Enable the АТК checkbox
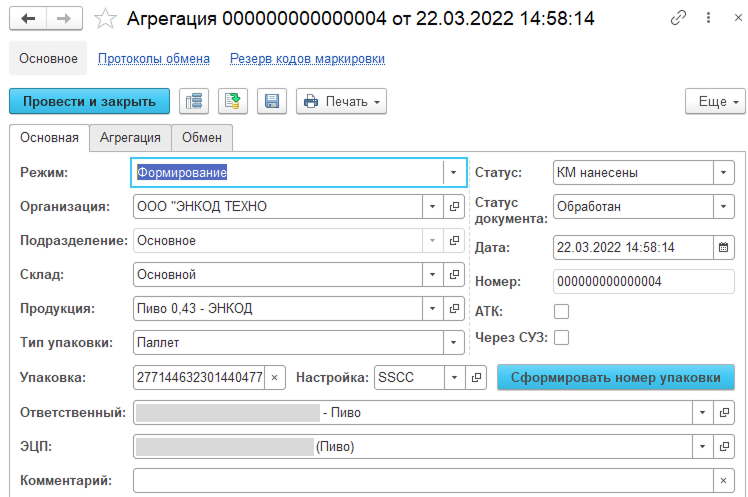 562,311
